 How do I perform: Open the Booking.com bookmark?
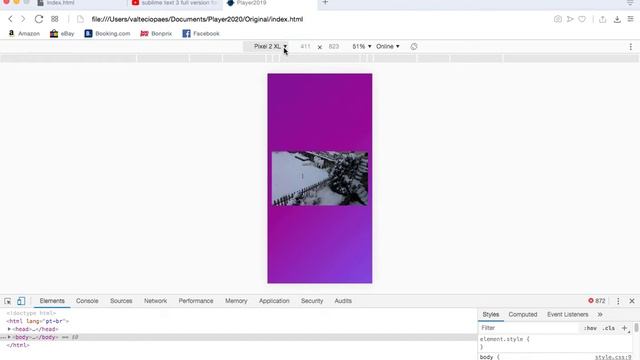click(107, 33)
